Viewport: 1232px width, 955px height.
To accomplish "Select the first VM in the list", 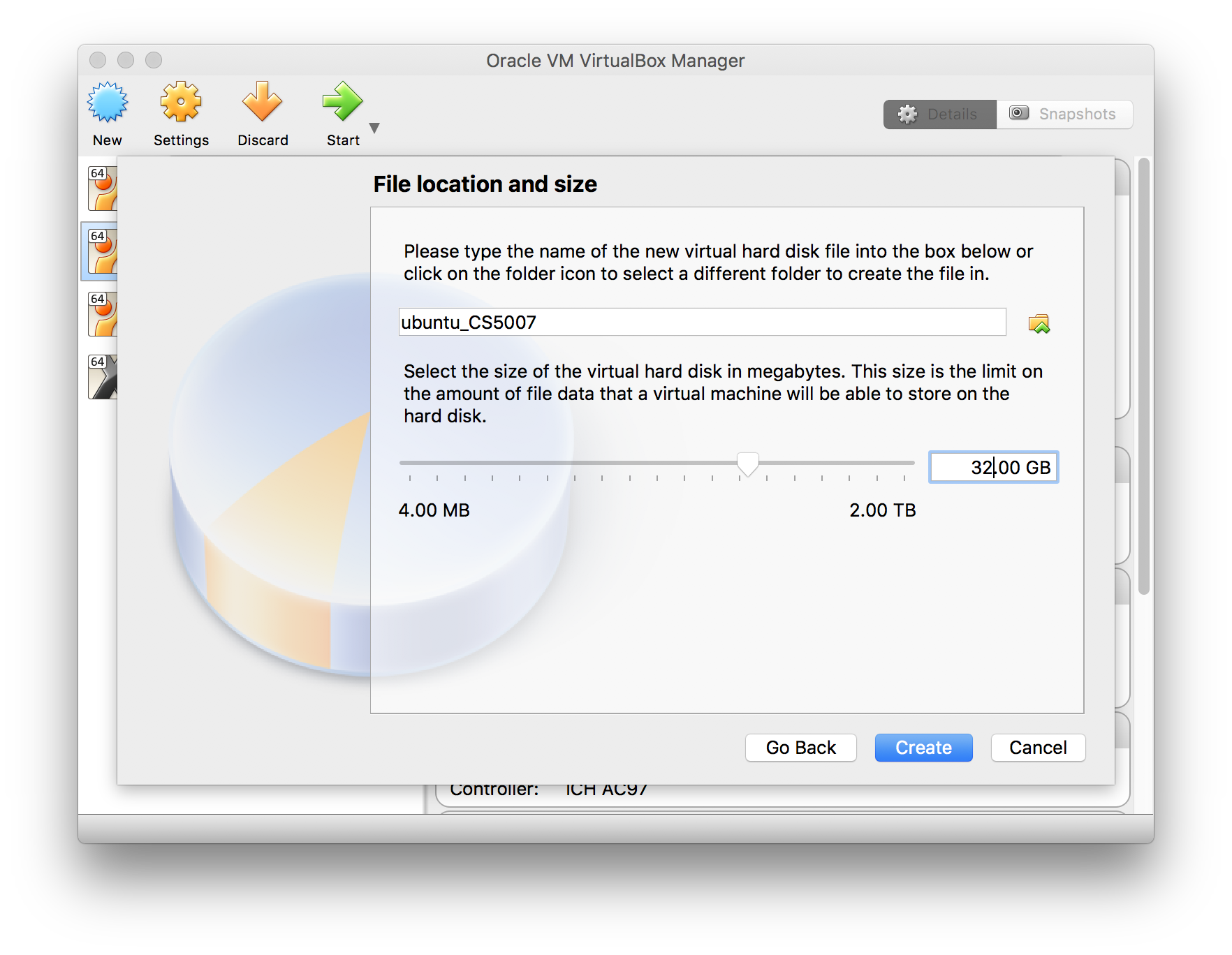I will 102,188.
